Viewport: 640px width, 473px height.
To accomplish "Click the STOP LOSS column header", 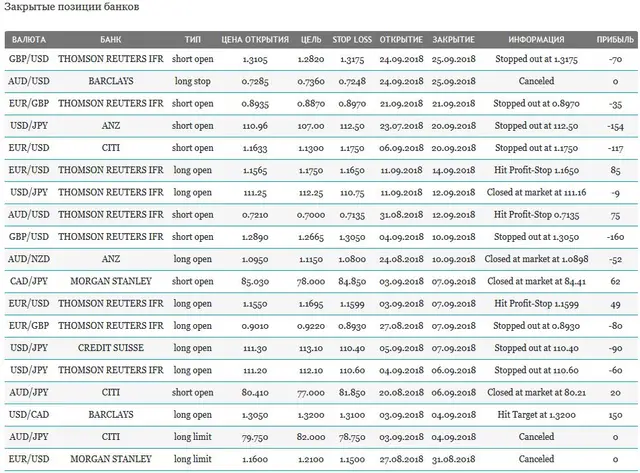I will click(352, 40).
